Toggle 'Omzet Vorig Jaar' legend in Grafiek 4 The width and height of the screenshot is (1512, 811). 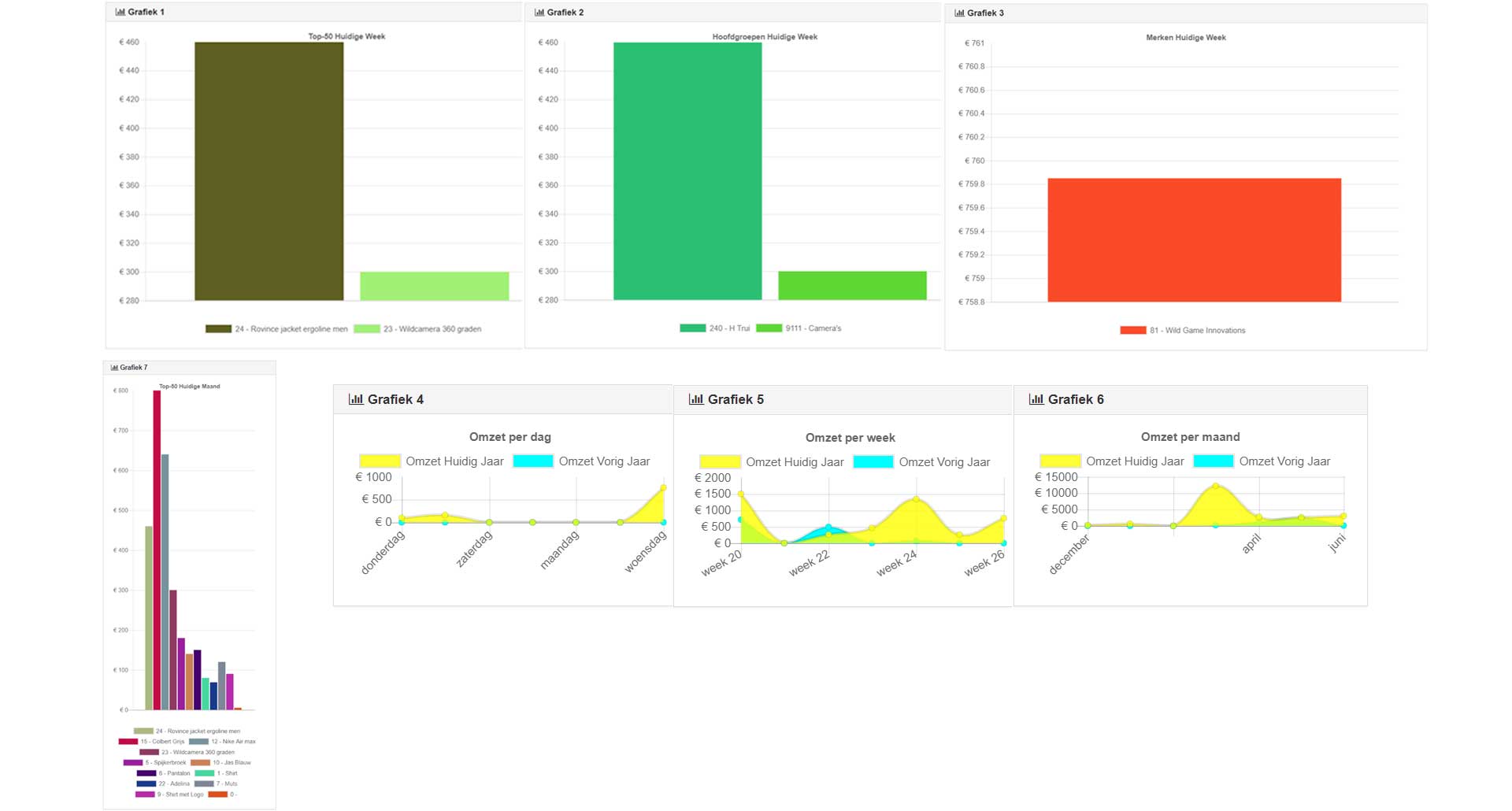tap(581, 461)
